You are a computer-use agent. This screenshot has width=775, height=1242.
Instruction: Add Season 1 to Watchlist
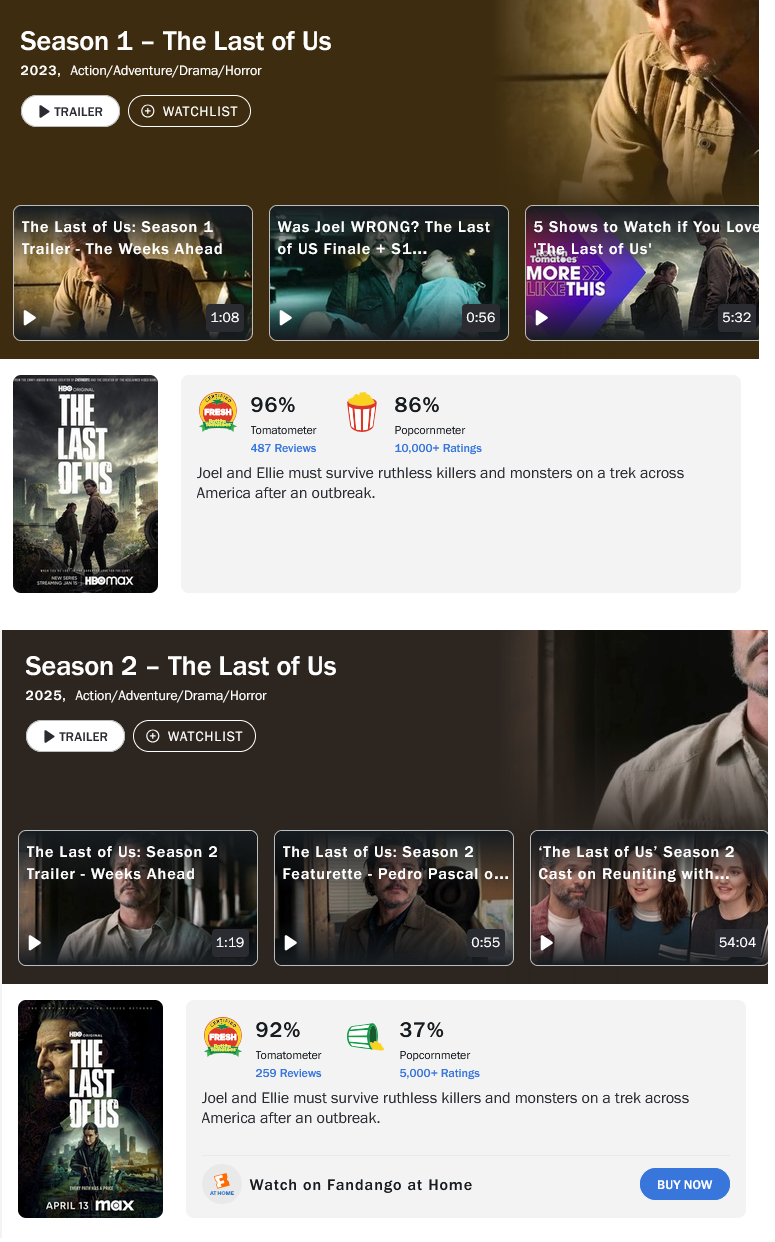click(x=189, y=111)
